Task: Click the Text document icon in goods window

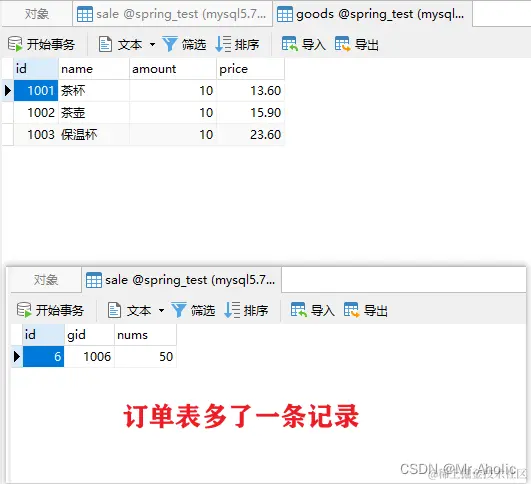Action: pos(105,44)
